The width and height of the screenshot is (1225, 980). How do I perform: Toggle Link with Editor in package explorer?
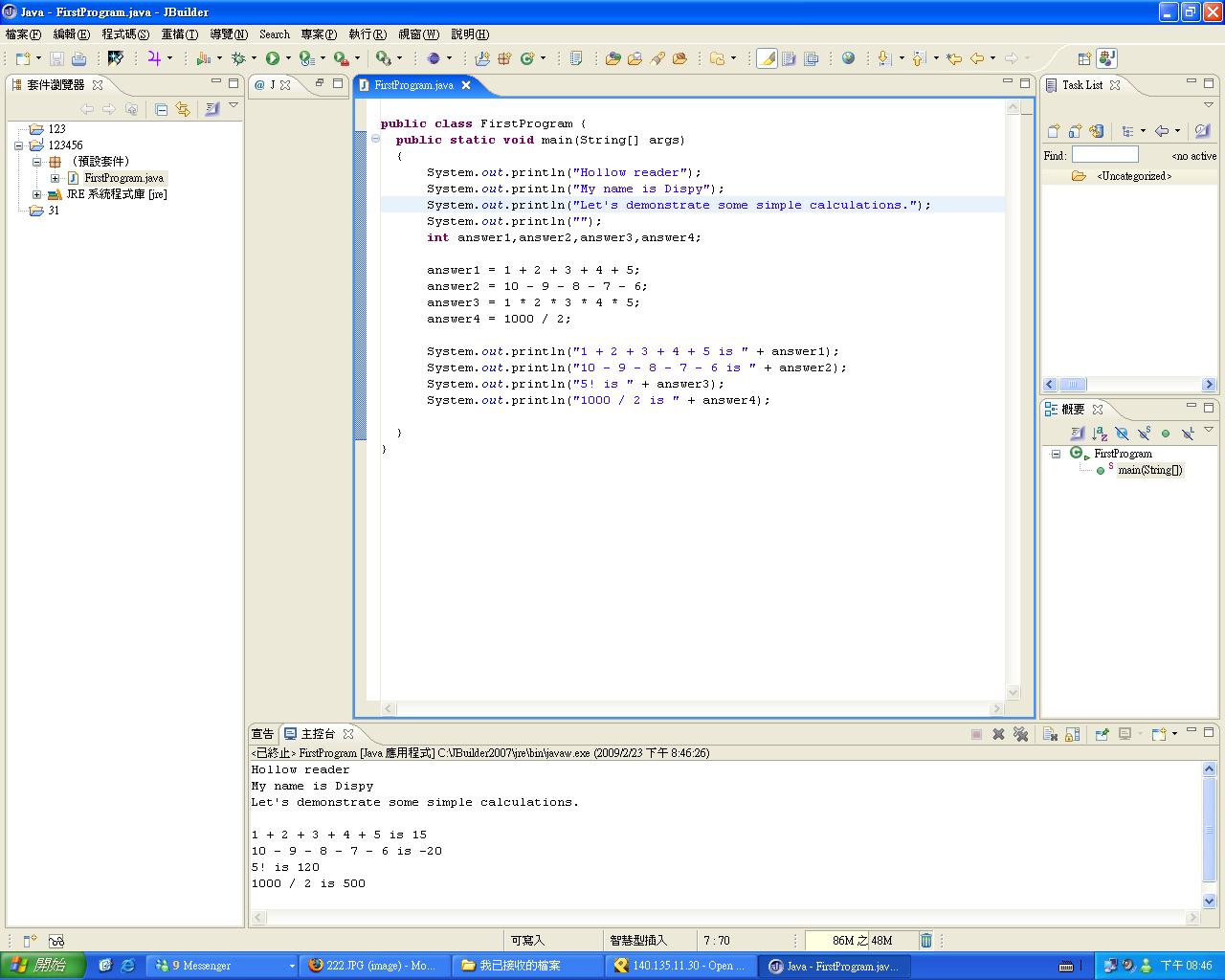183,109
